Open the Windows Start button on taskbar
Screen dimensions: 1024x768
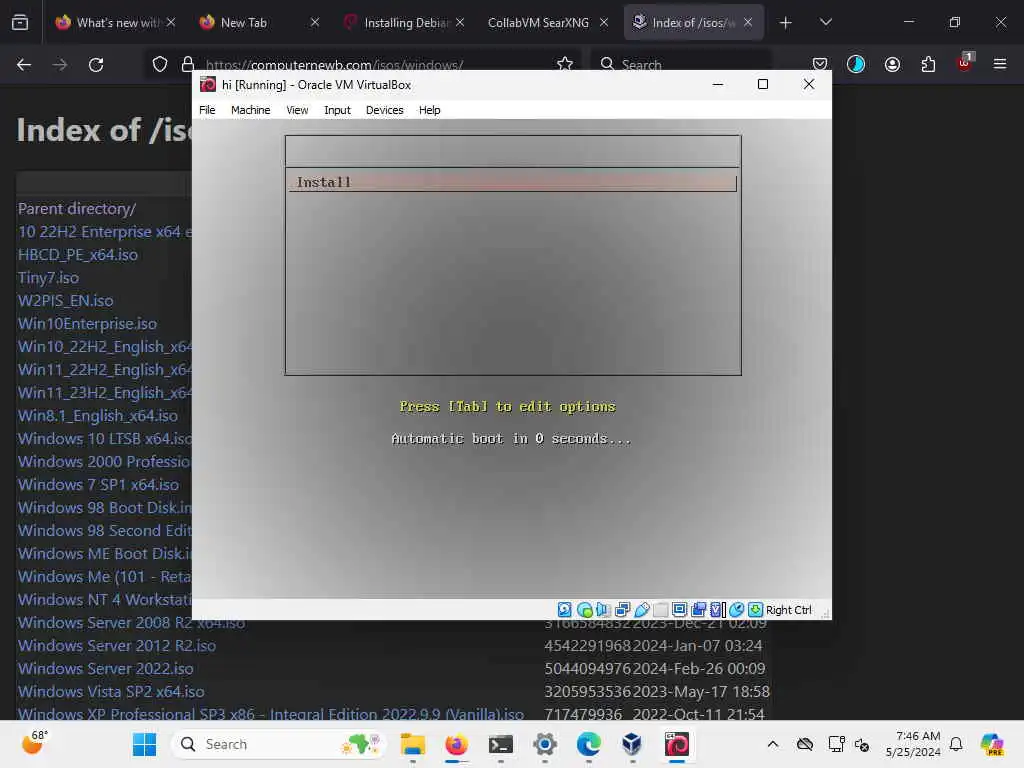pos(144,744)
